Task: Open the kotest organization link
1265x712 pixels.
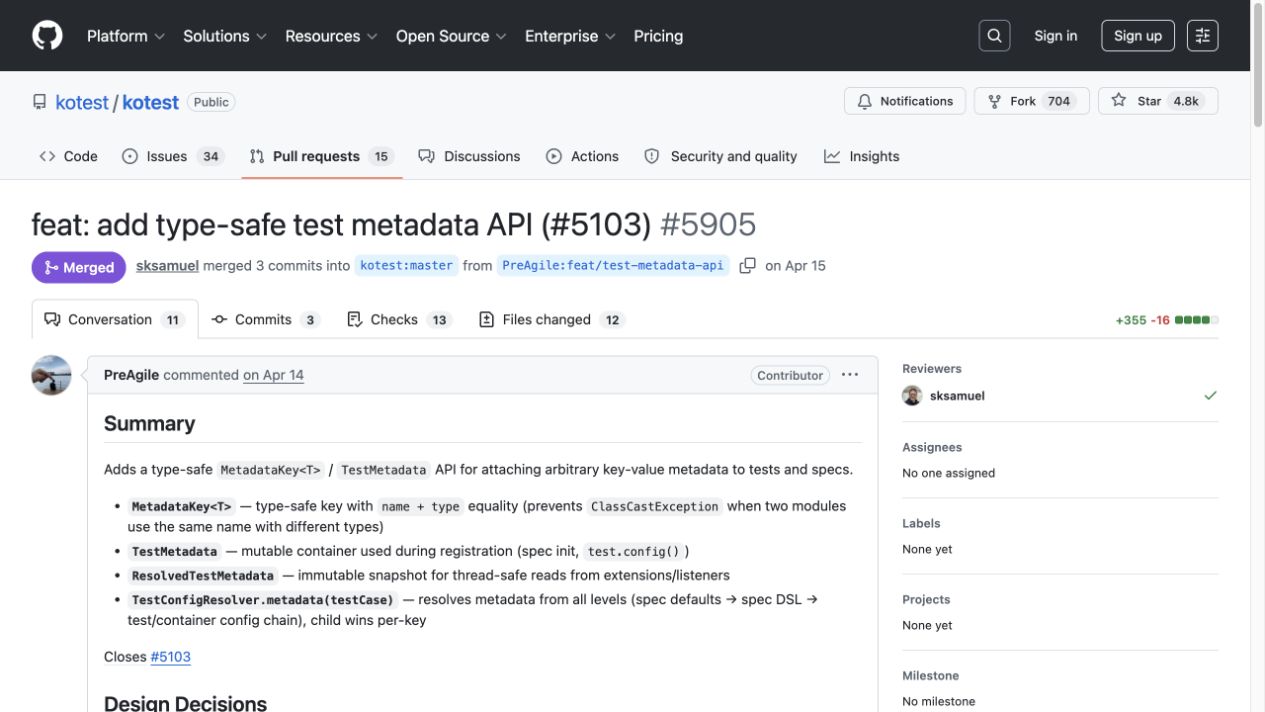Action: (82, 102)
